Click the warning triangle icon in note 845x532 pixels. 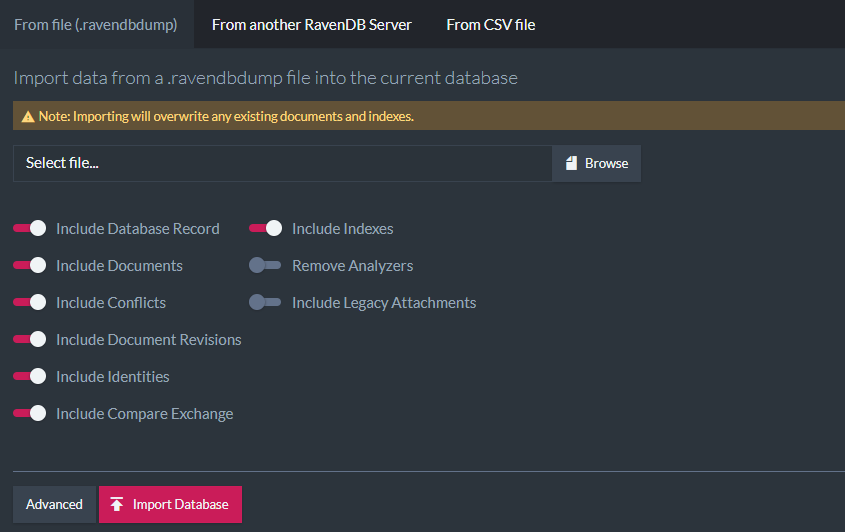coord(28,116)
